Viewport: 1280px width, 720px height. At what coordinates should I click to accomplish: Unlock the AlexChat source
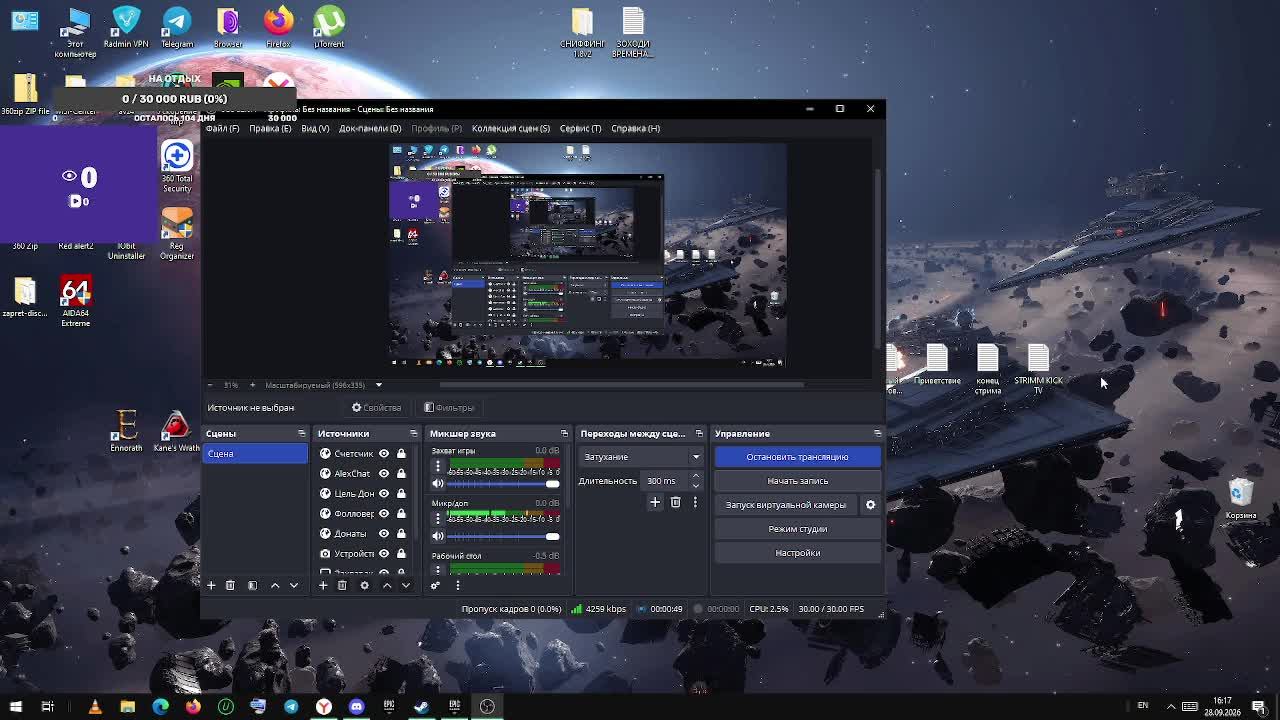401,474
